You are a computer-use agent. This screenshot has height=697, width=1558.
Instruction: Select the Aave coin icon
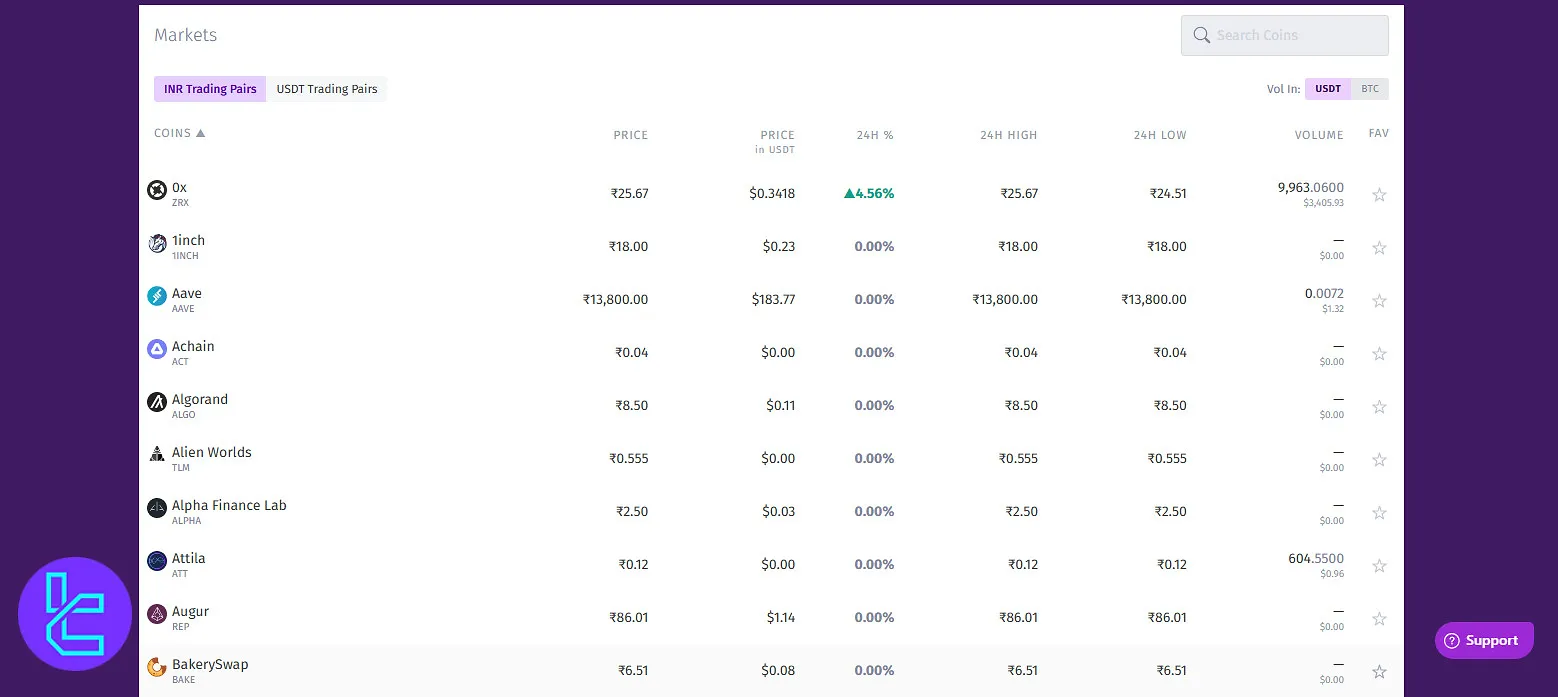[x=156, y=295]
